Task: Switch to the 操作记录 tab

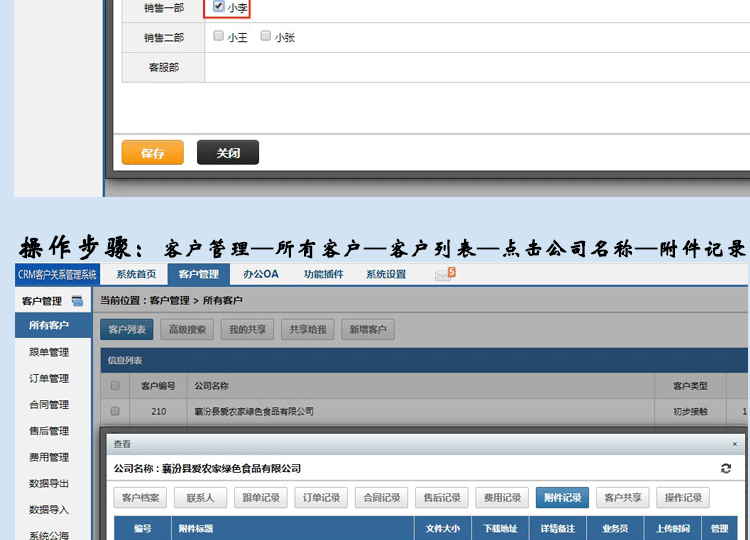Action: (x=683, y=498)
